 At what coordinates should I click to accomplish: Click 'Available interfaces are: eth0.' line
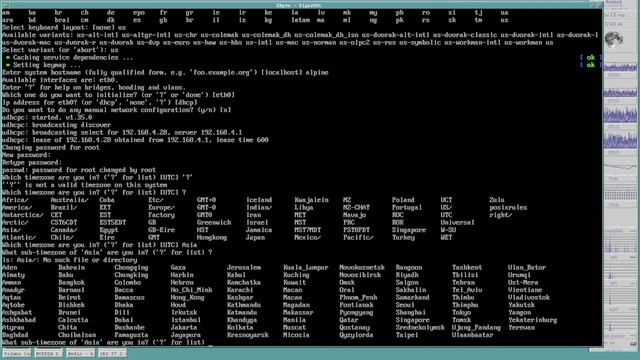60,80
